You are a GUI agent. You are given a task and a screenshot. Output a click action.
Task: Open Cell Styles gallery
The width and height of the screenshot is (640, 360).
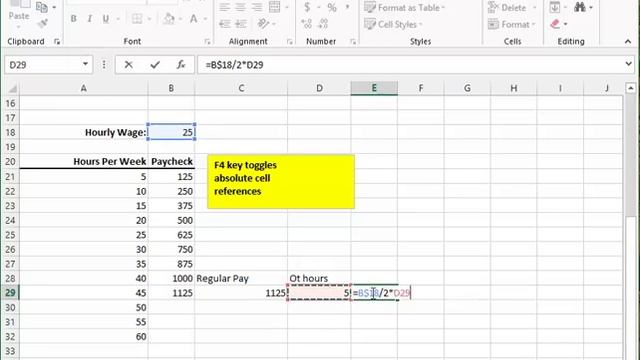coord(393,24)
